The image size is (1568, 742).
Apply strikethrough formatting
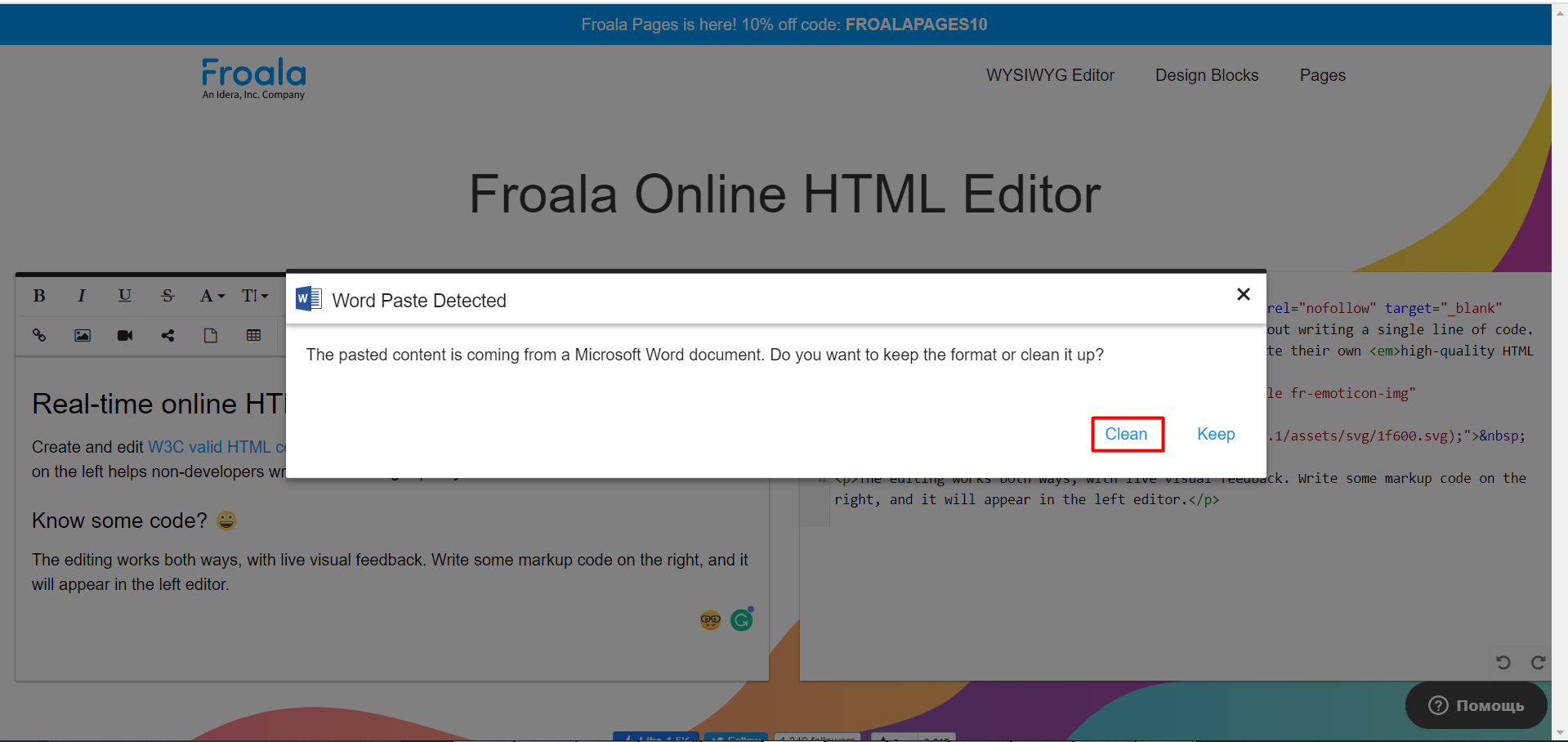pos(168,296)
